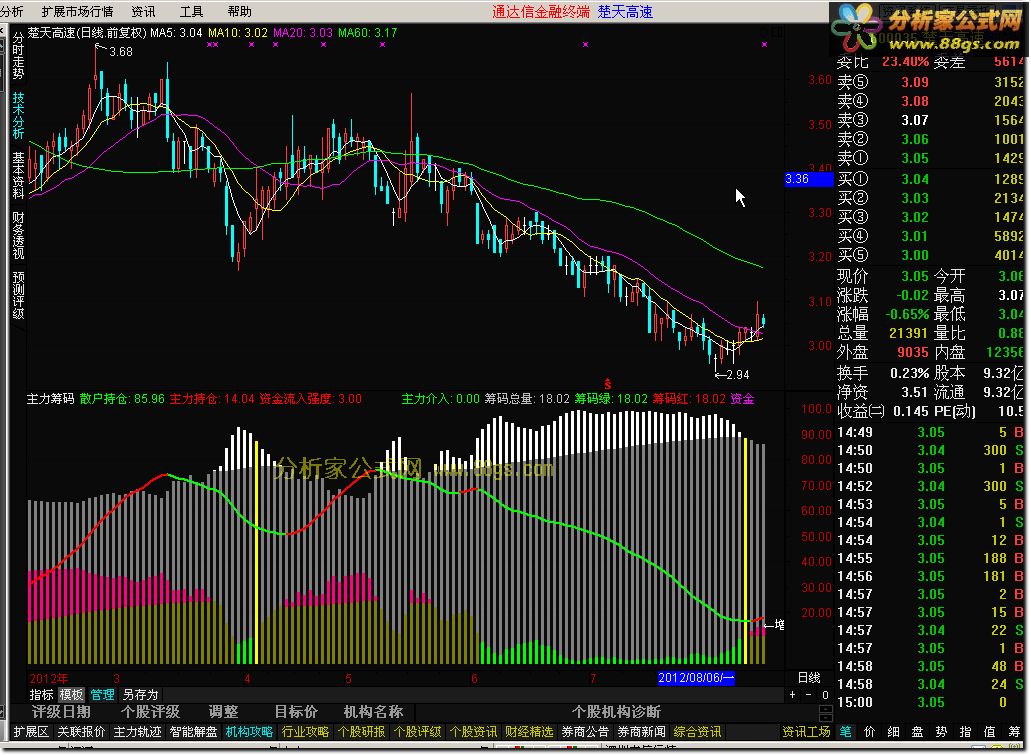The width and height of the screenshot is (1031, 755).
Task: Click the down arrow in the rating panel
Action: pos(826,717)
